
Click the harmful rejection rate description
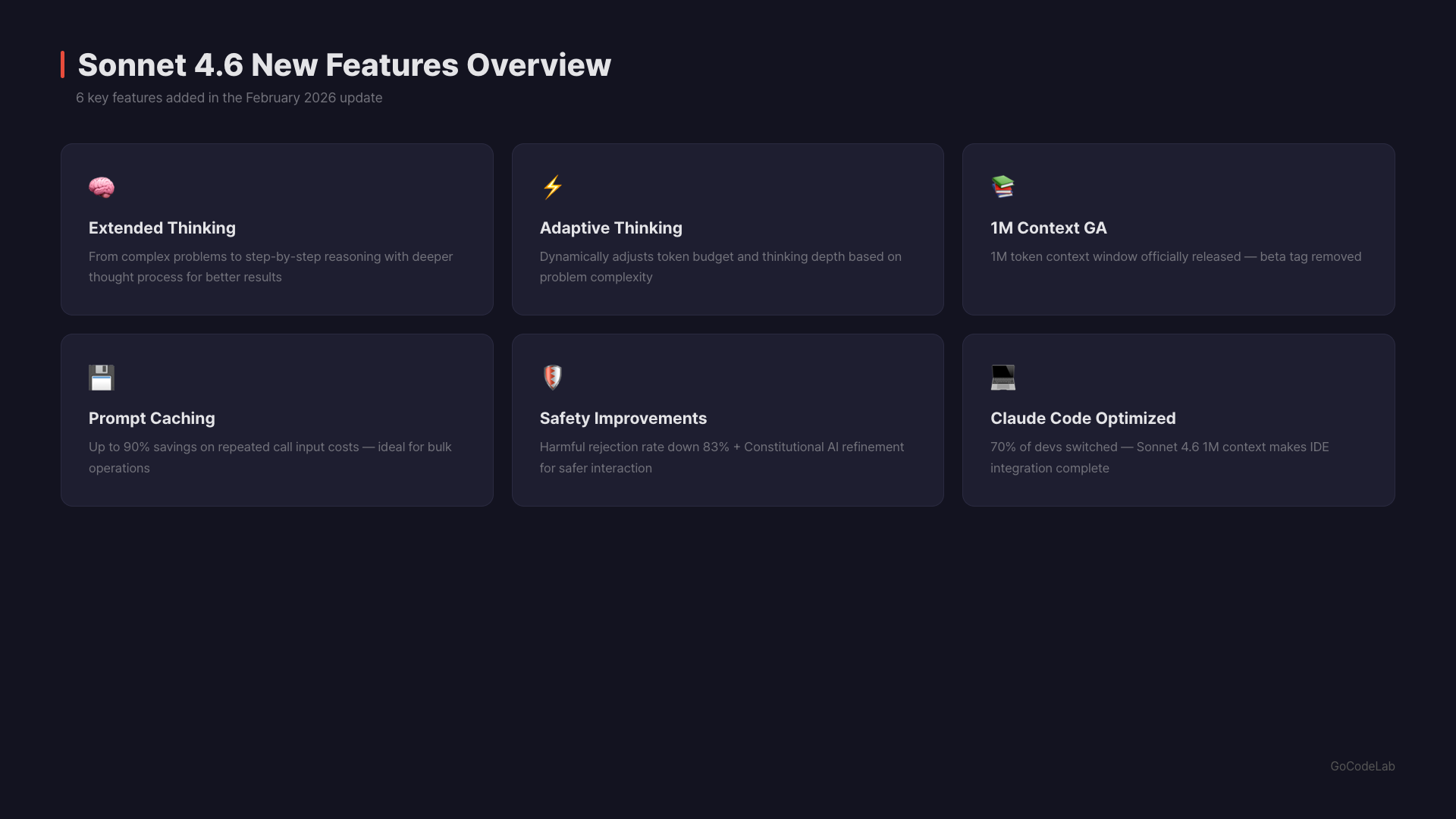[721, 457]
